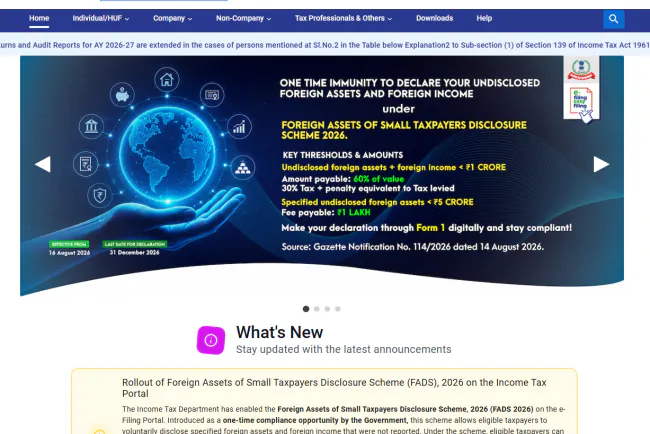Select the first carousel dot indicator
650x434 pixels.
coord(306,309)
